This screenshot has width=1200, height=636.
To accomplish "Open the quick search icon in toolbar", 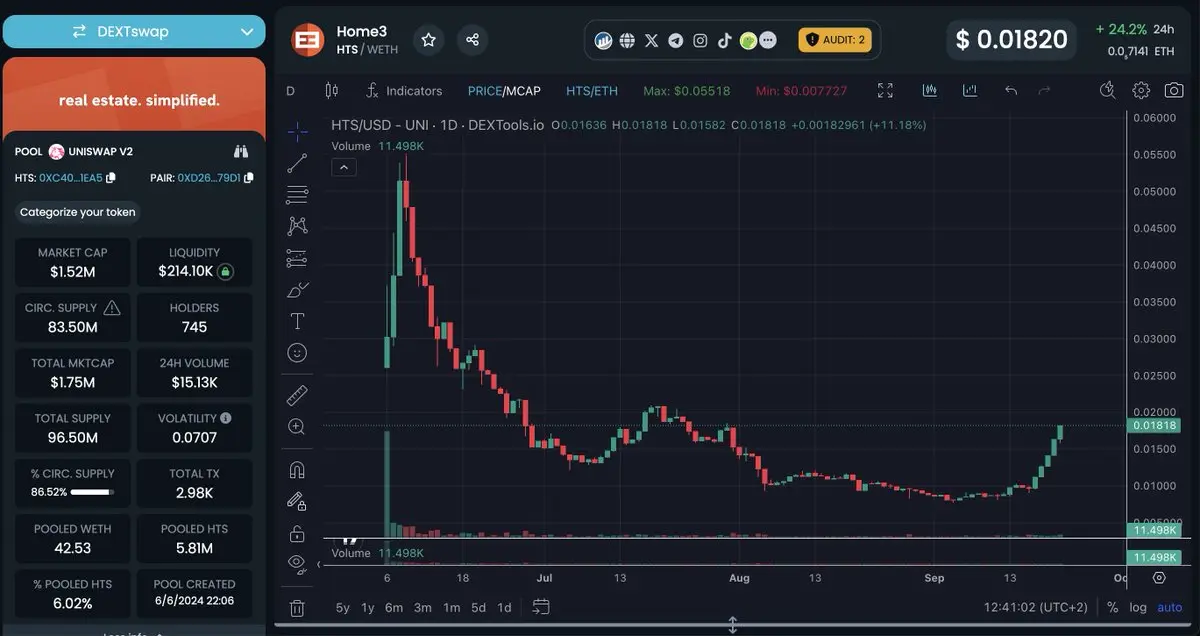I will tap(1108, 91).
